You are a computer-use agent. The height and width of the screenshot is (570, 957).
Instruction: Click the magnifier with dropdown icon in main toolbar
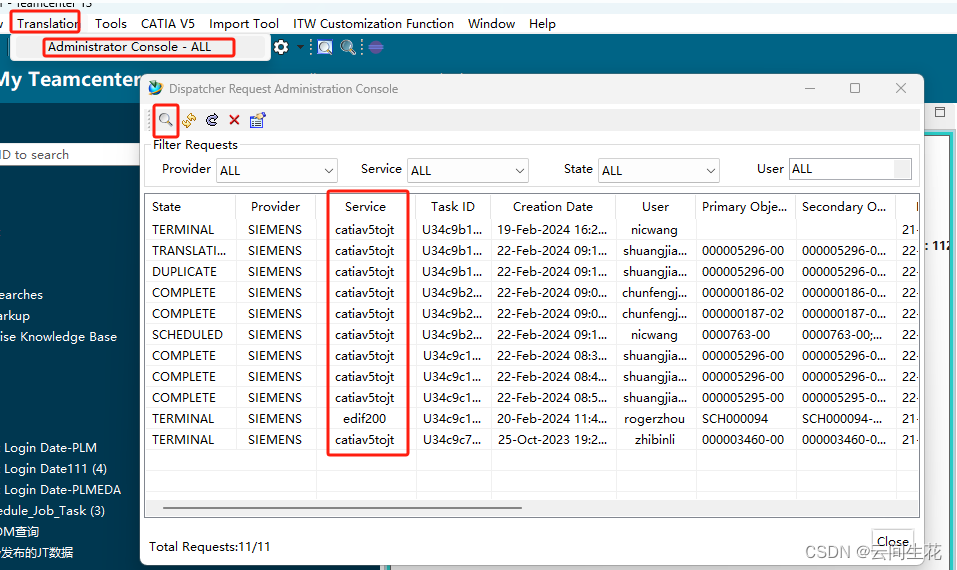[348, 47]
